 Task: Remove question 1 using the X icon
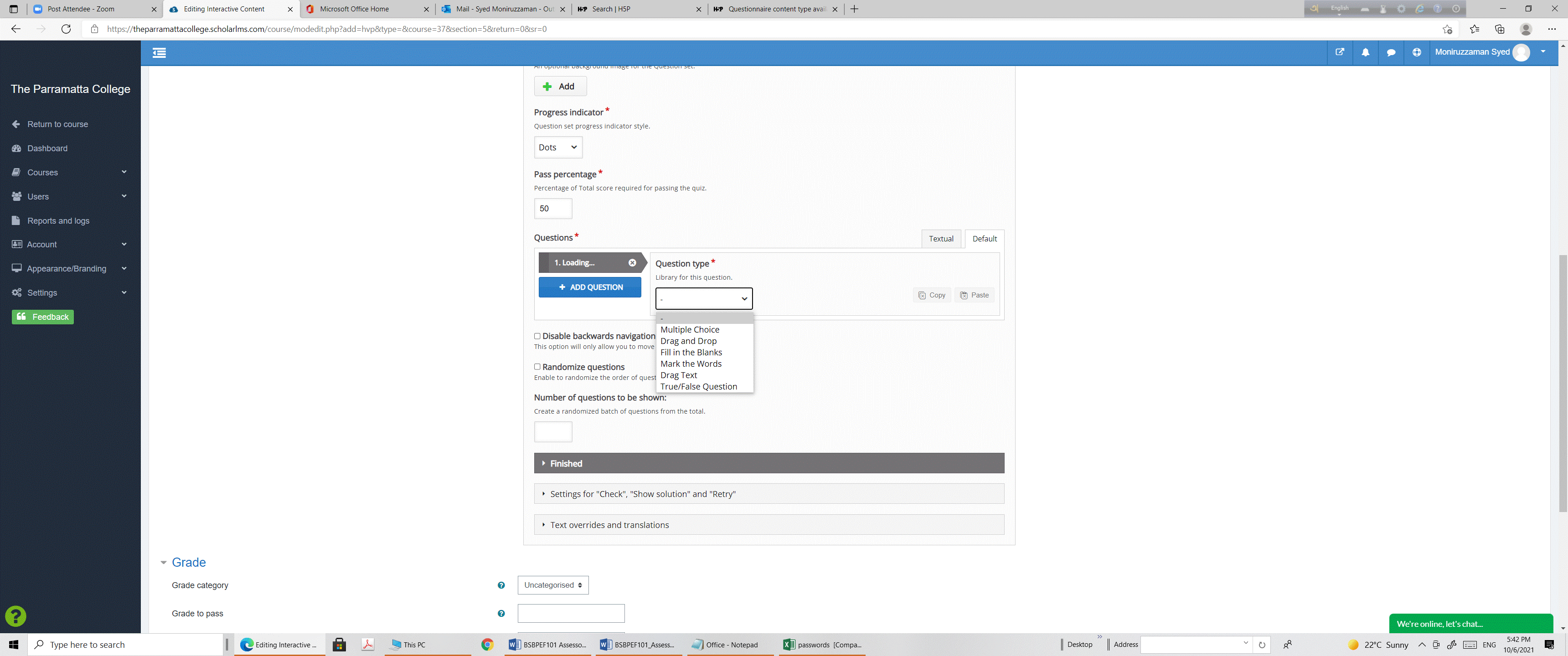pos(632,263)
